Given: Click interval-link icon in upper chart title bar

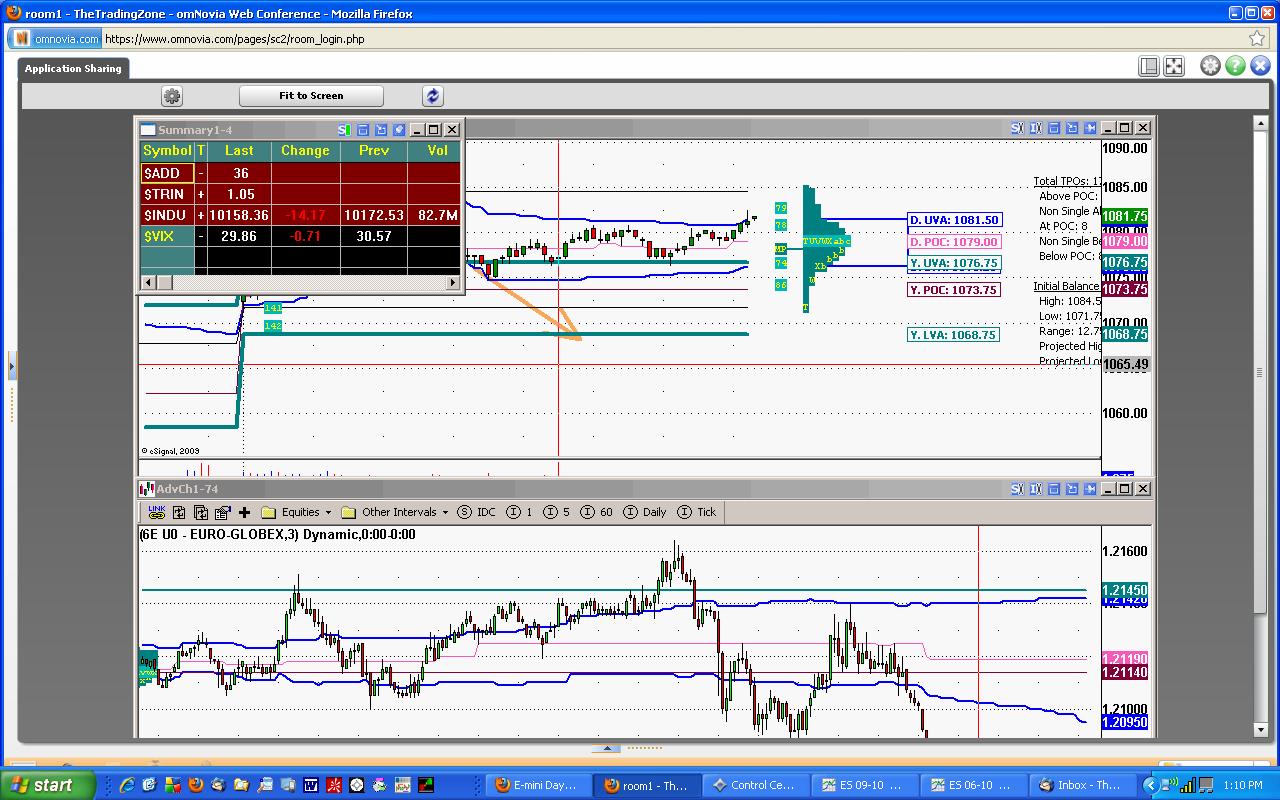Looking at the screenshot, I should [x=1035, y=128].
